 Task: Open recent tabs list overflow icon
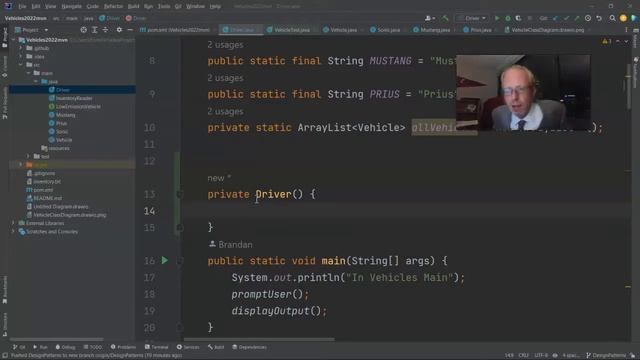626,30
